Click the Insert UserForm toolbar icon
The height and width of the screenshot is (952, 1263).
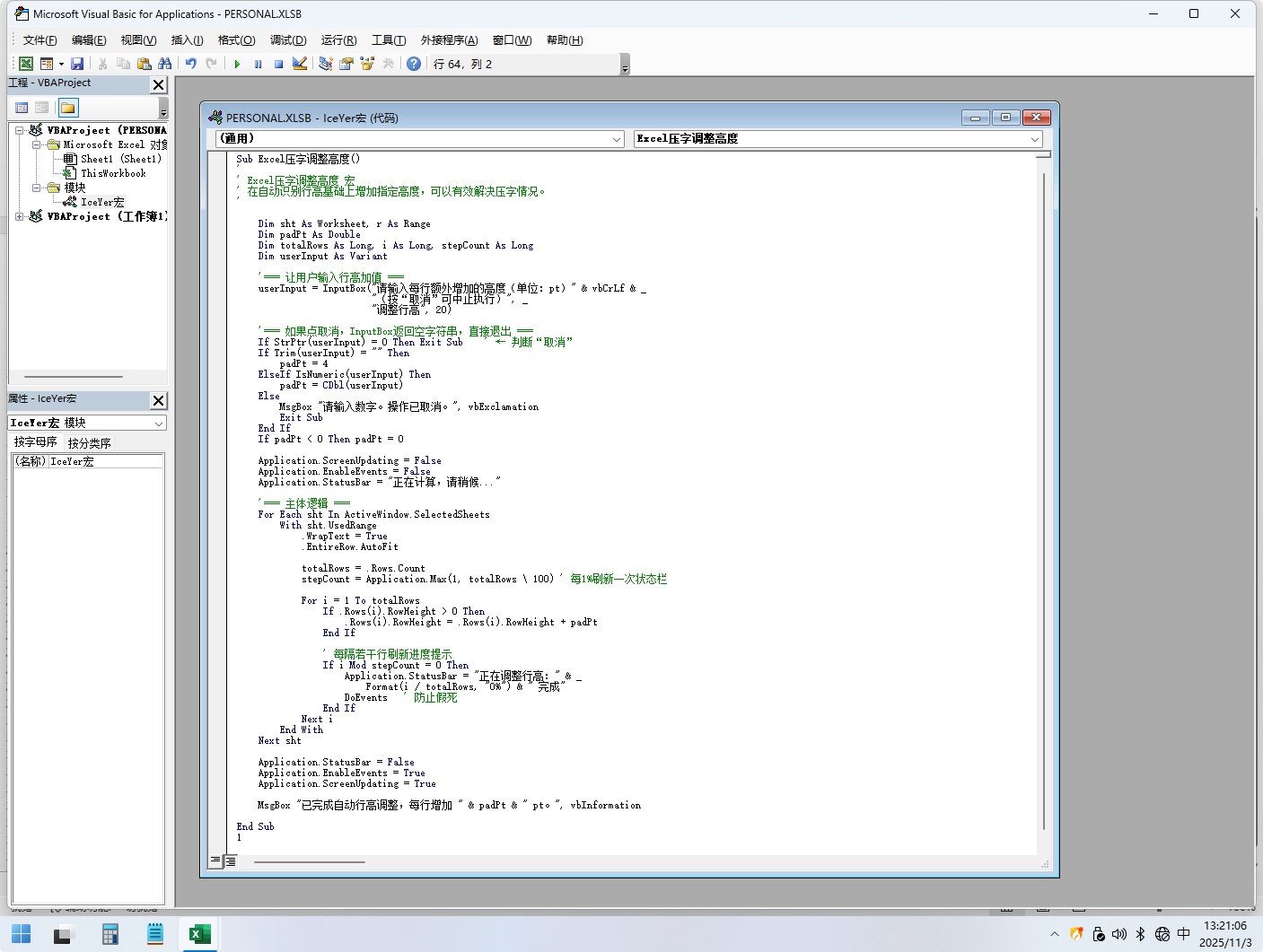click(x=47, y=64)
